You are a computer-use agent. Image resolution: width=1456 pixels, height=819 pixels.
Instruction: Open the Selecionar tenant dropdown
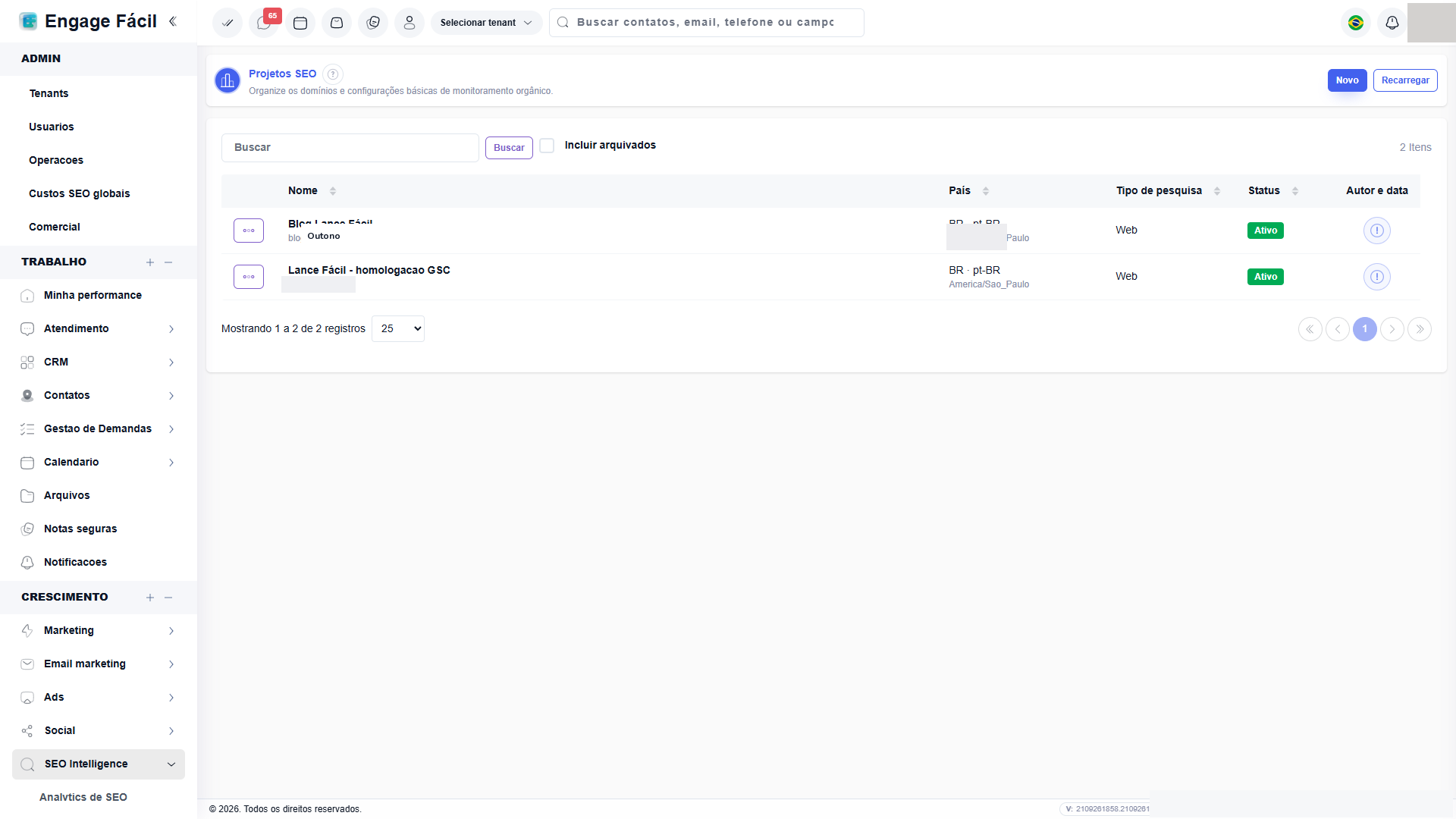pyautogui.click(x=486, y=23)
